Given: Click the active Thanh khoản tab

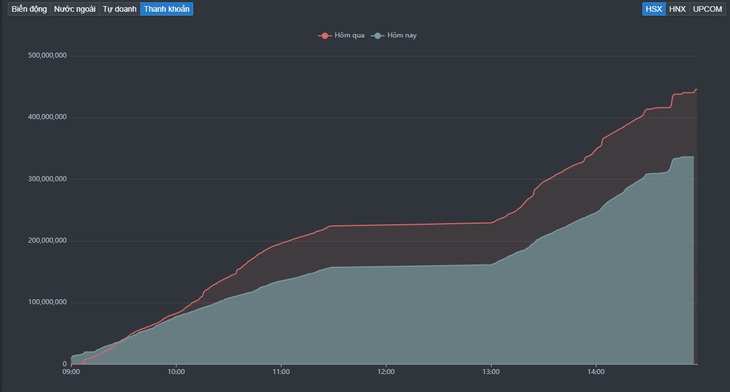Looking at the screenshot, I should point(167,9).
